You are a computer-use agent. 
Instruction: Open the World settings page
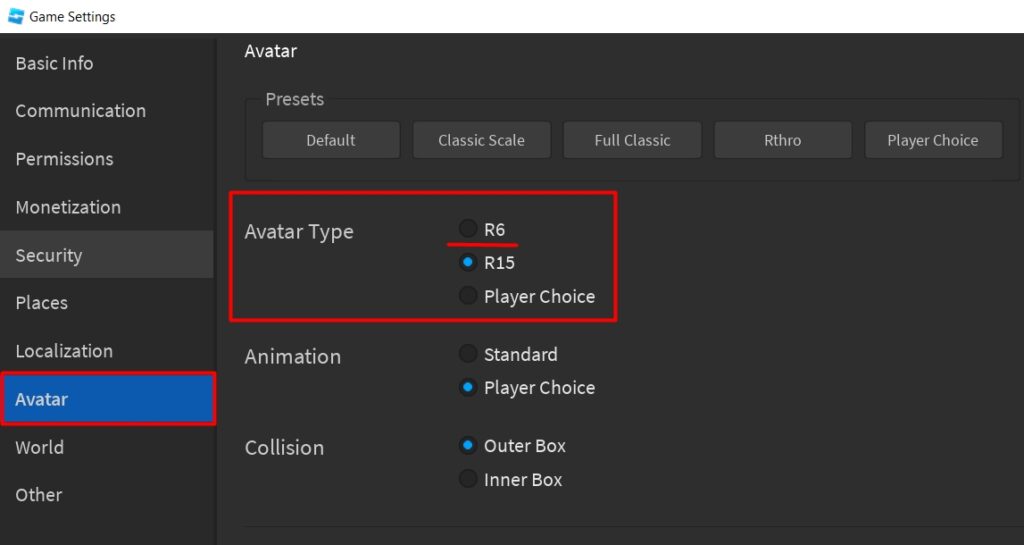108,447
